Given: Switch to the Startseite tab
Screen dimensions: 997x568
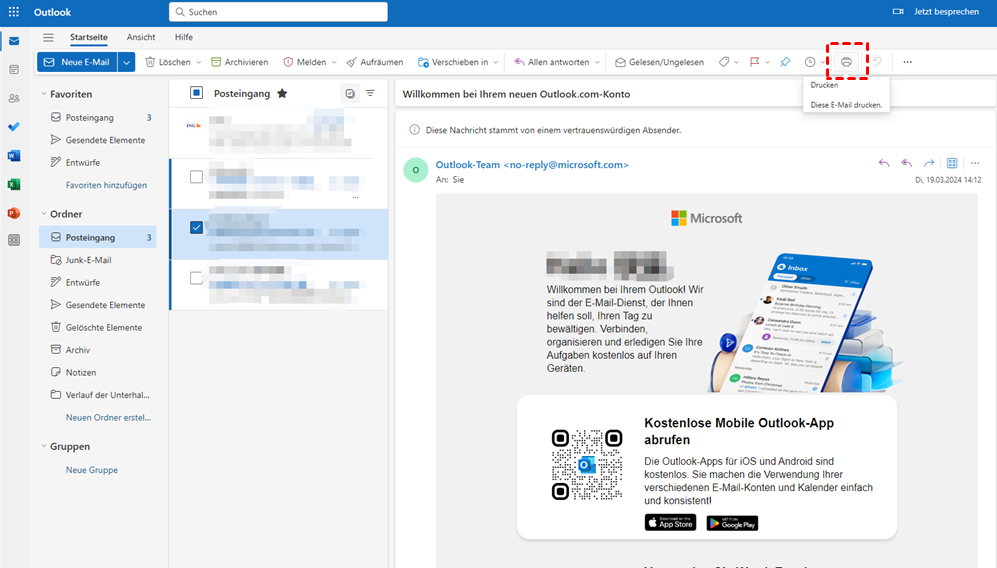Looking at the screenshot, I should coord(88,37).
